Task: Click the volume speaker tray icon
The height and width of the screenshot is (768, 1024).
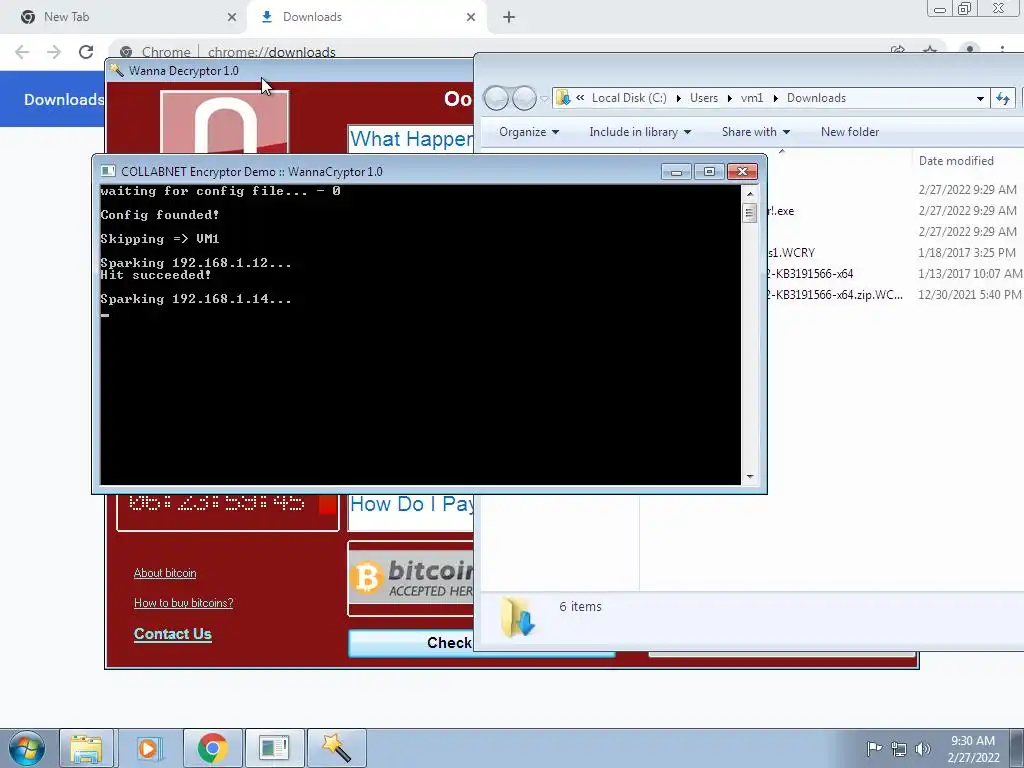Action: 923,749
